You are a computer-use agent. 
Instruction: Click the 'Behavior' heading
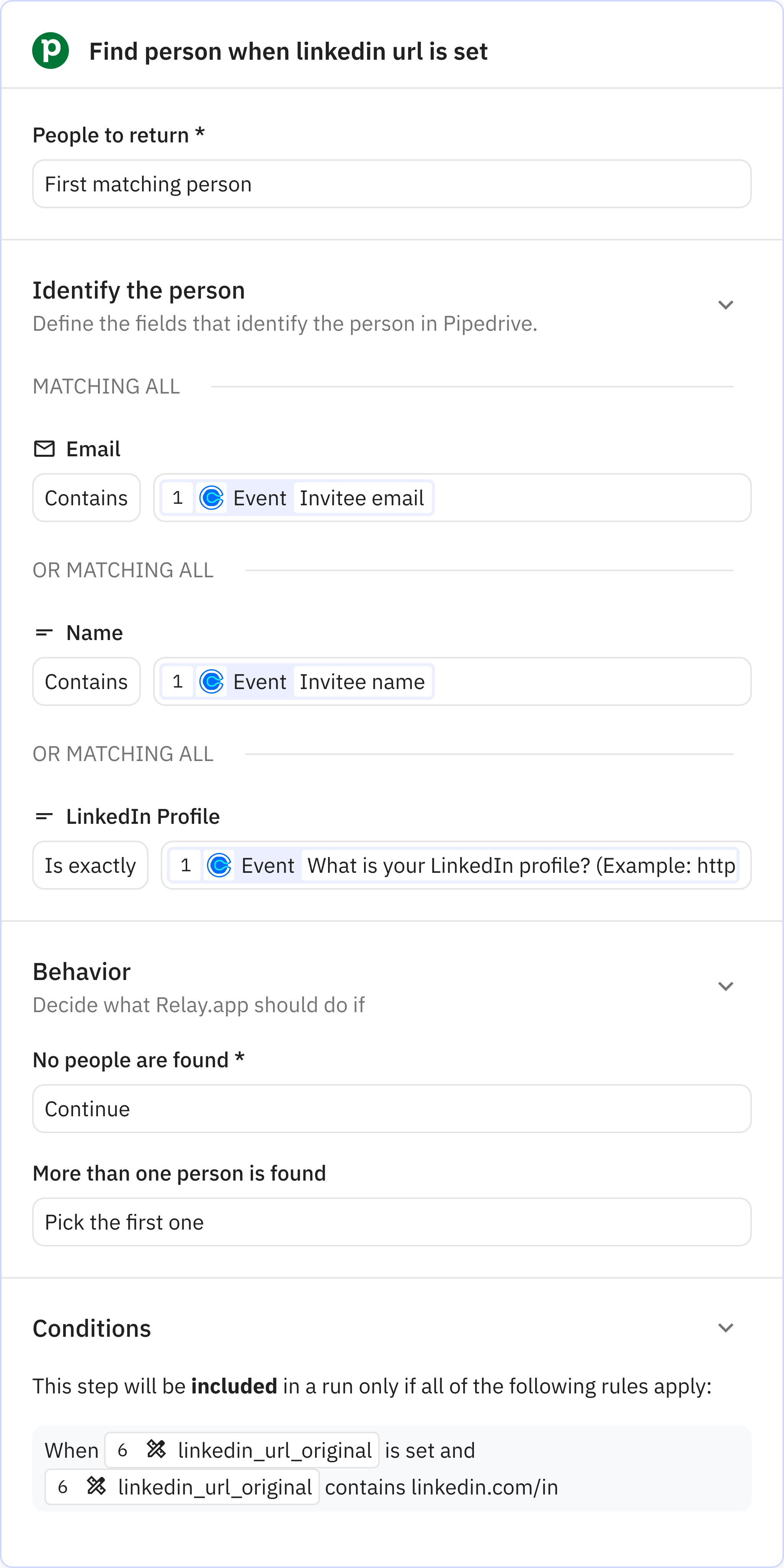tap(82, 972)
